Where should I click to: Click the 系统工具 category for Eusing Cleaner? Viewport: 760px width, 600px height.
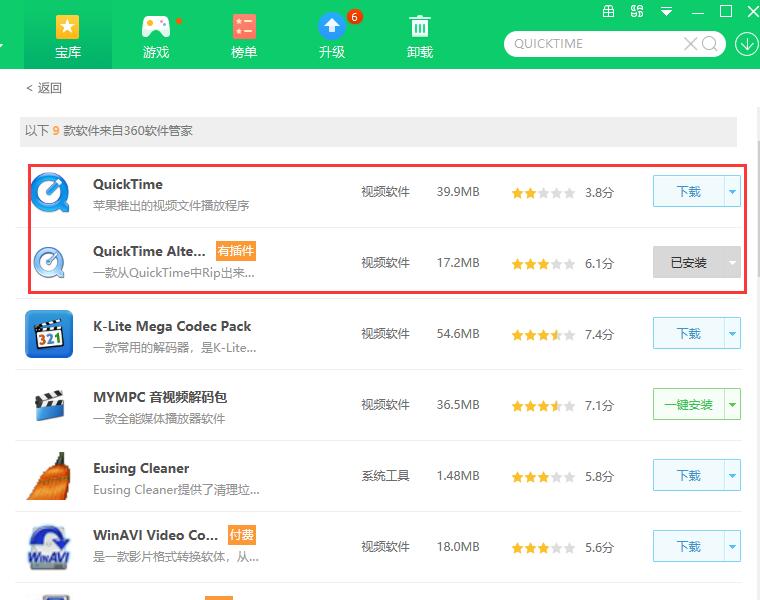tap(385, 475)
